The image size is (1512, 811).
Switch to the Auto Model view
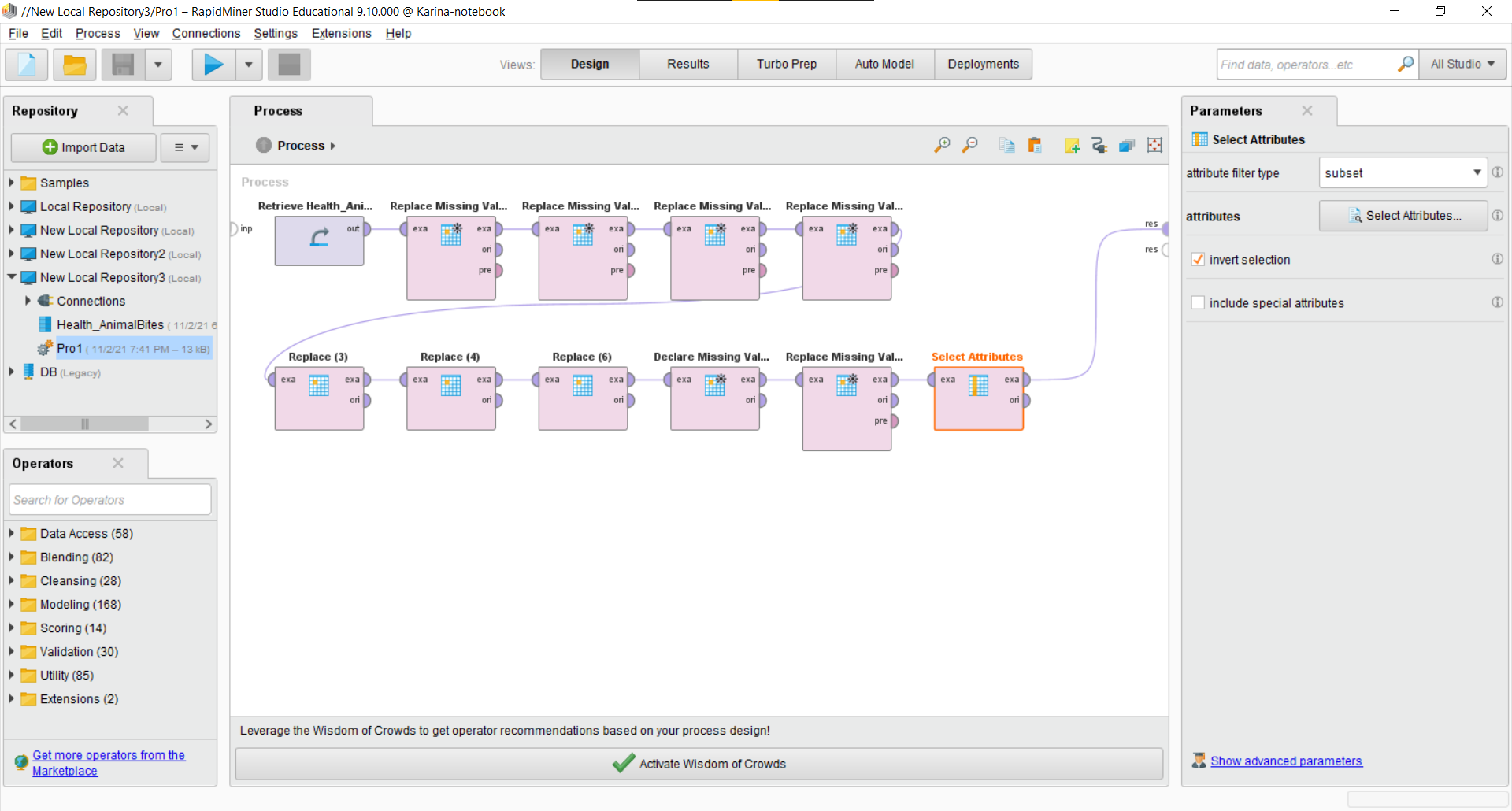point(884,64)
